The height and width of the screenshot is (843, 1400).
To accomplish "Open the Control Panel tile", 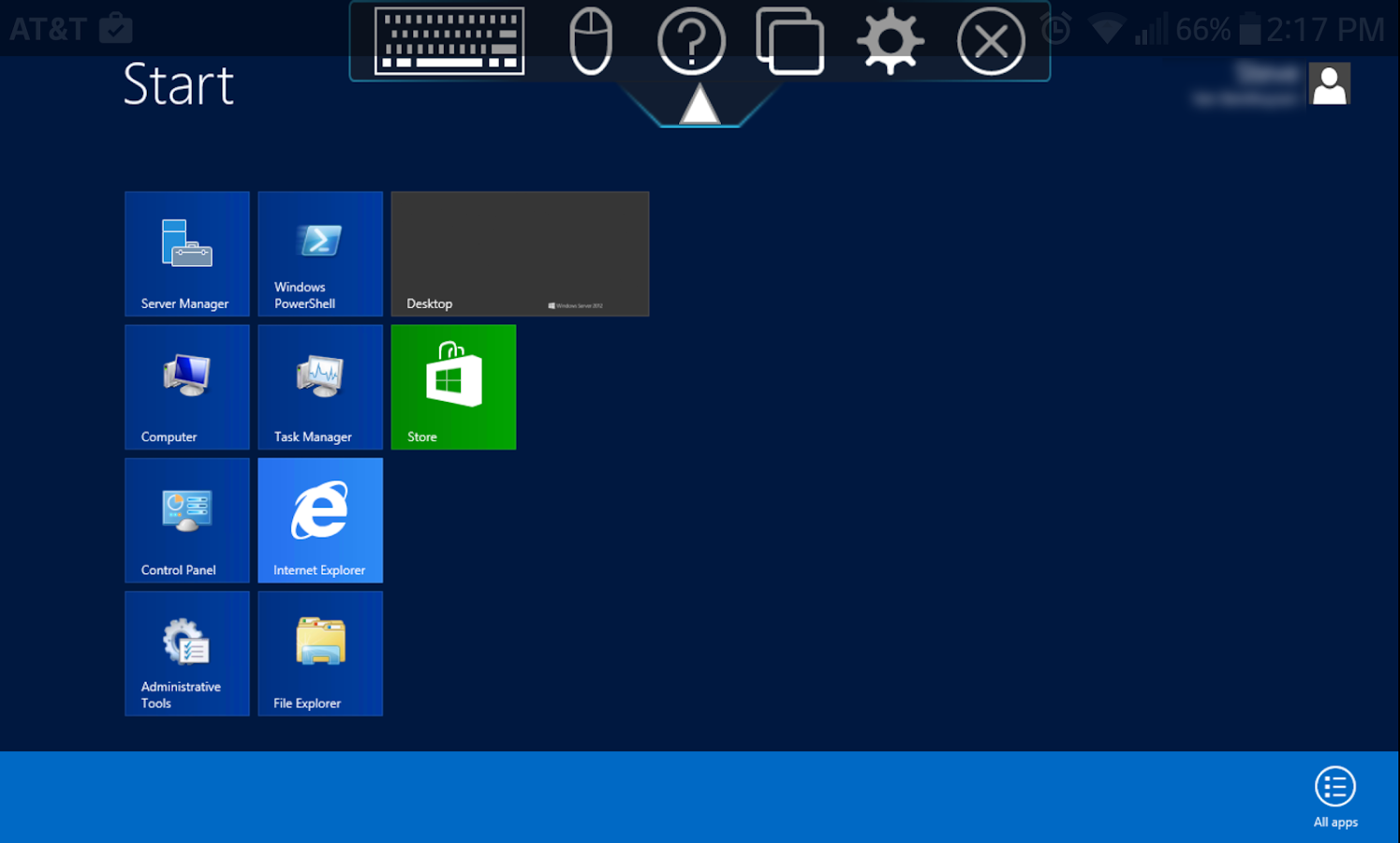I will [x=187, y=520].
